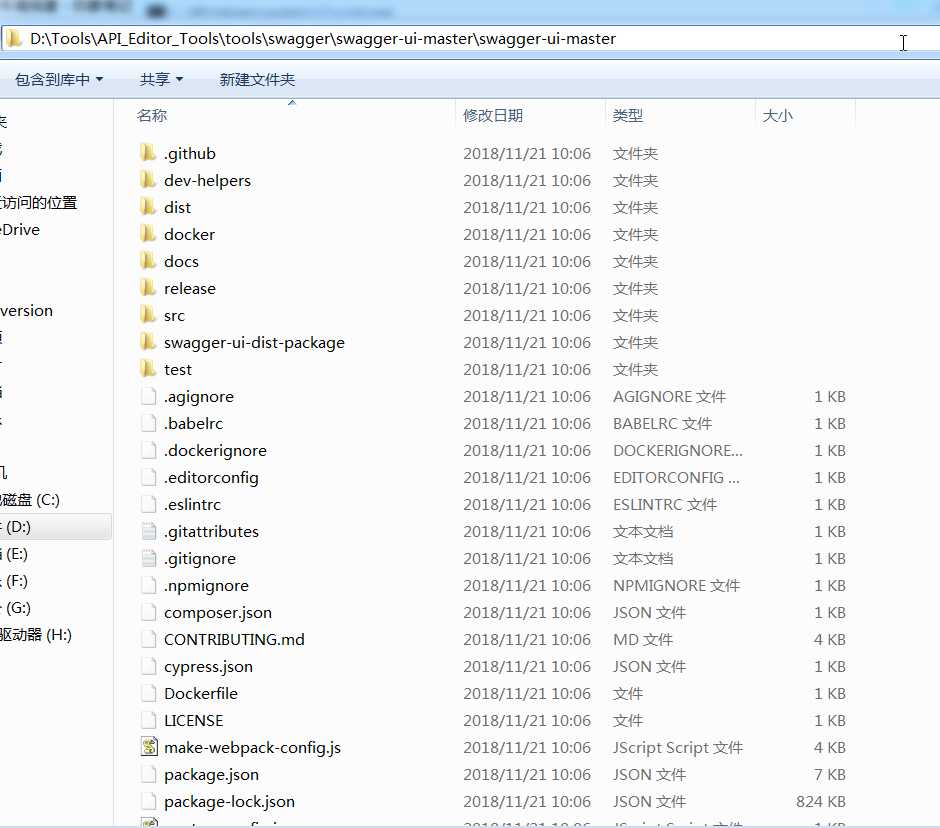Open the 包含到库中 dropdown menu

59,79
